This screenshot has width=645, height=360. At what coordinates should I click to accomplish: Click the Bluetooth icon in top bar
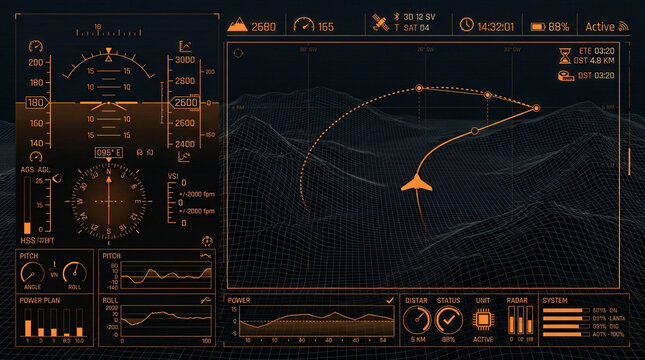[x=397, y=17]
